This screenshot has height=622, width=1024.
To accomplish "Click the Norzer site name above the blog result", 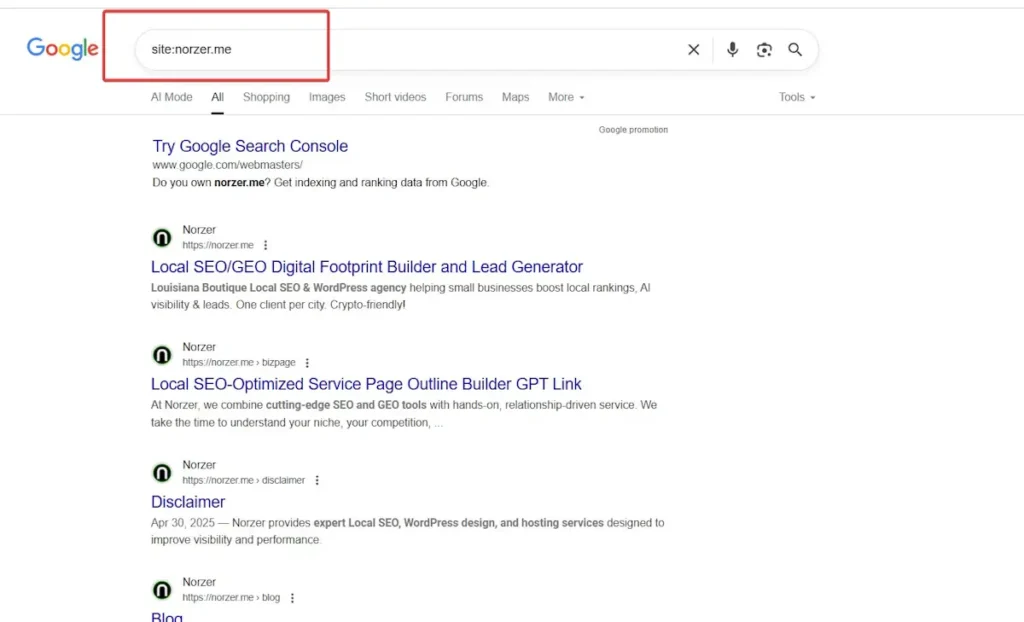I will pos(199,582).
